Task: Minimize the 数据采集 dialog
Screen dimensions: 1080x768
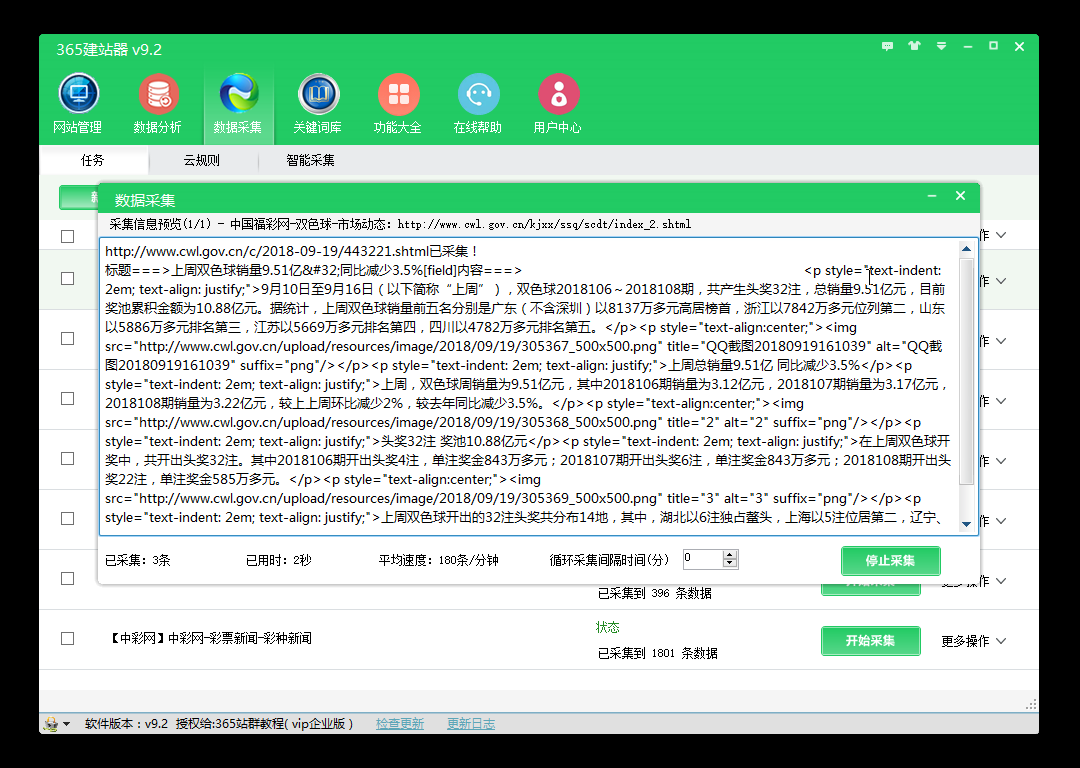Action: click(932, 196)
